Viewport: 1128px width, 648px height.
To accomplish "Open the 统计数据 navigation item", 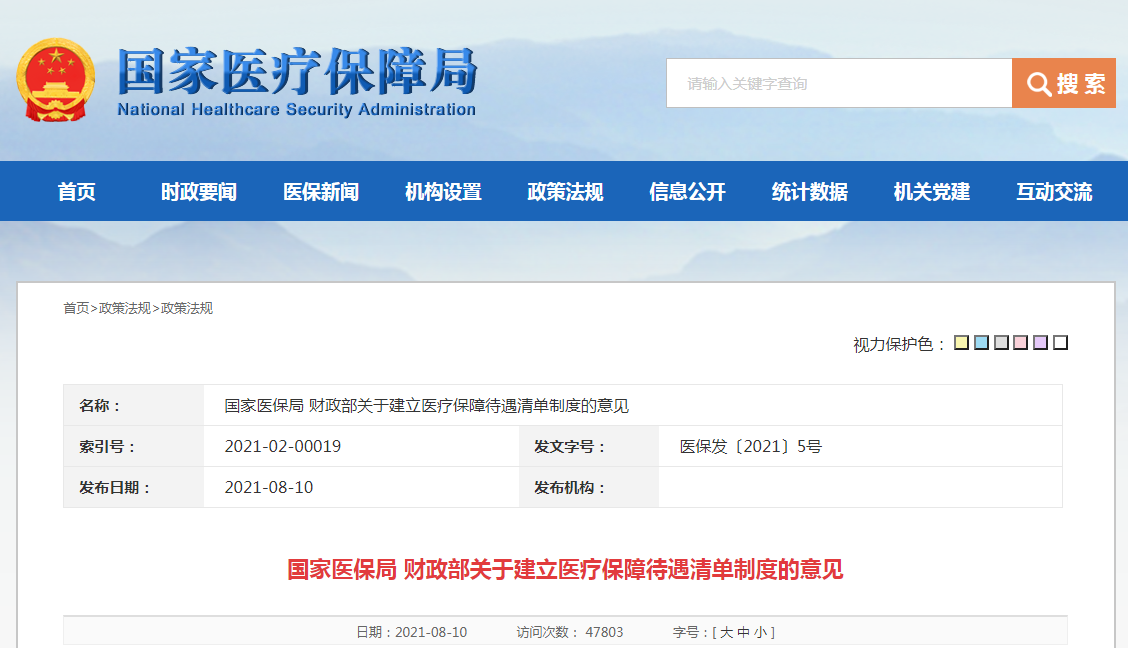I will (809, 191).
